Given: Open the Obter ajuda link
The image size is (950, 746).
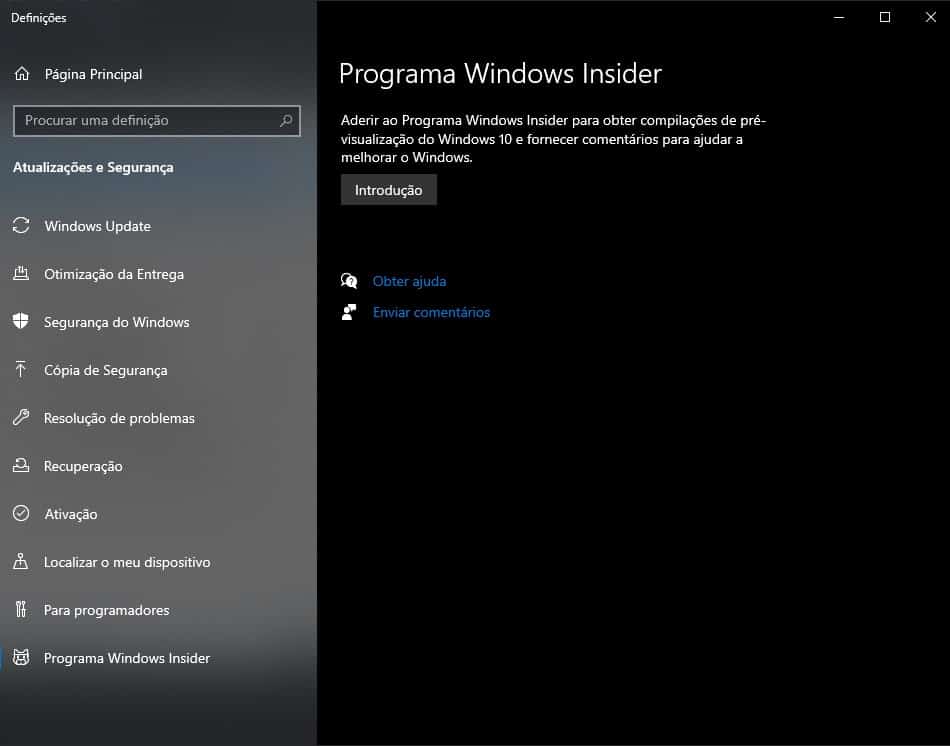Looking at the screenshot, I should point(409,281).
